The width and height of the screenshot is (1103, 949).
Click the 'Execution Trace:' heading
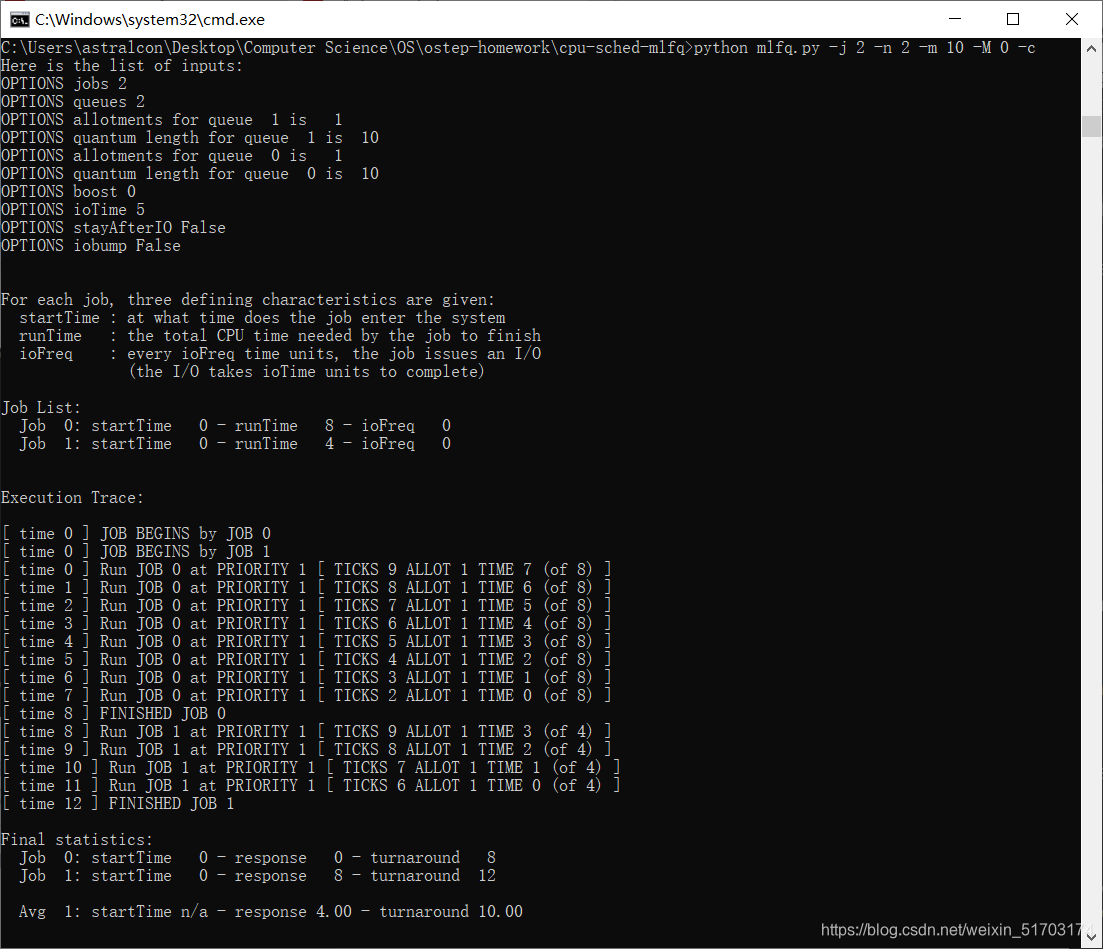[72, 498]
